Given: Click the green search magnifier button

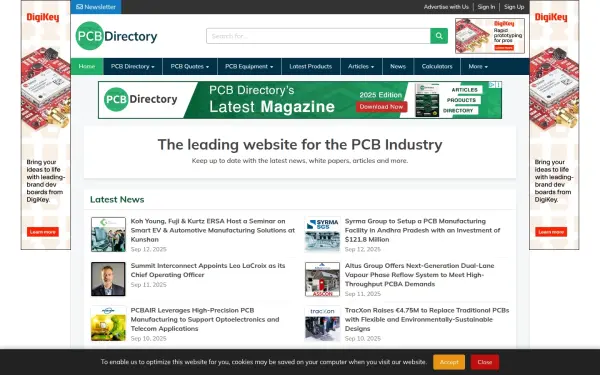Looking at the screenshot, I should coord(439,36).
